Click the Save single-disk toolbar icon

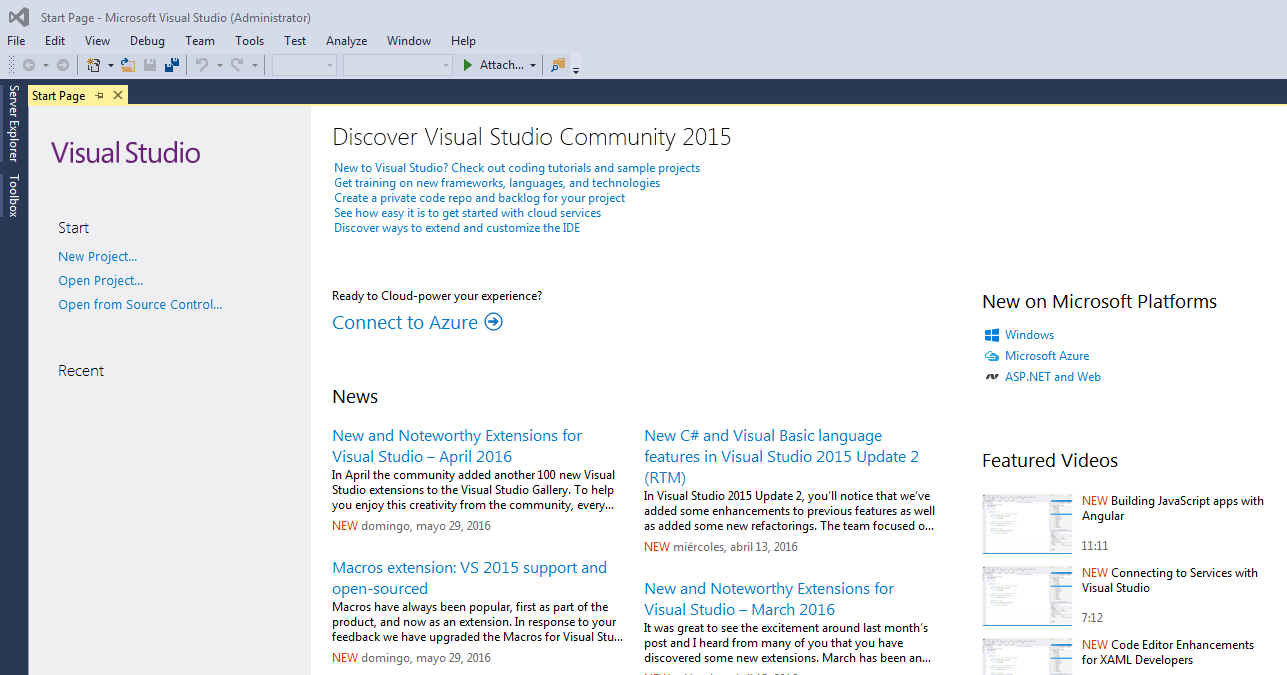pyautogui.click(x=150, y=65)
